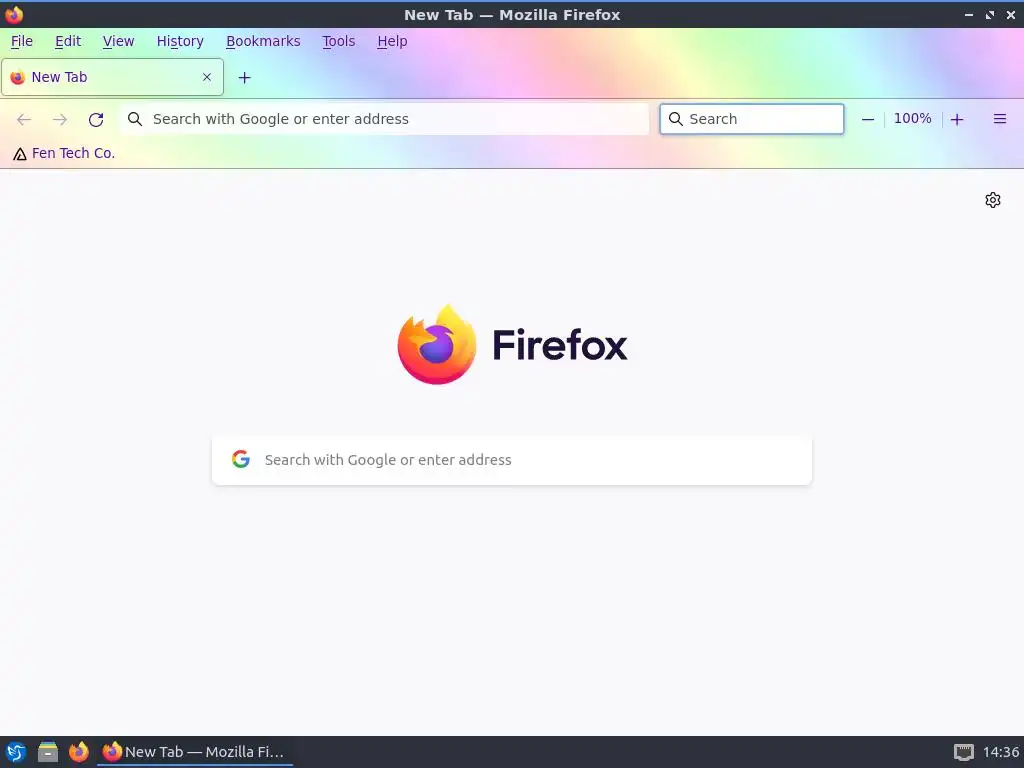Viewport: 1024px width, 768px height.
Task: Click the magnifier icon in address bar
Action: point(135,119)
